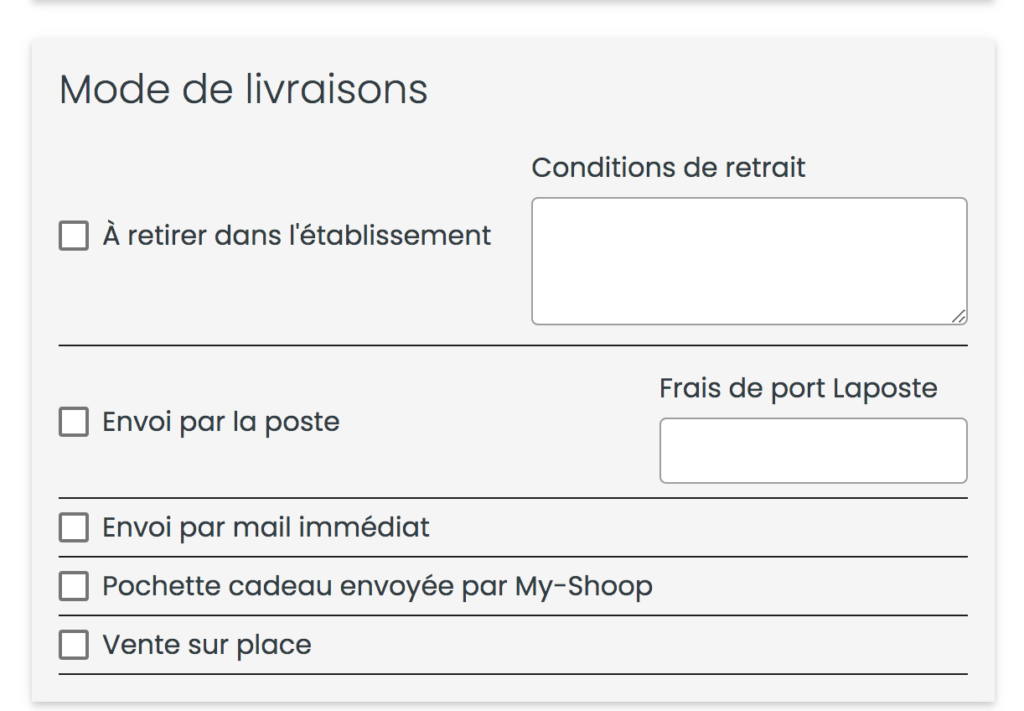Click the "Vente sur place" label text
The height and width of the screenshot is (711, 1024).
click(207, 645)
